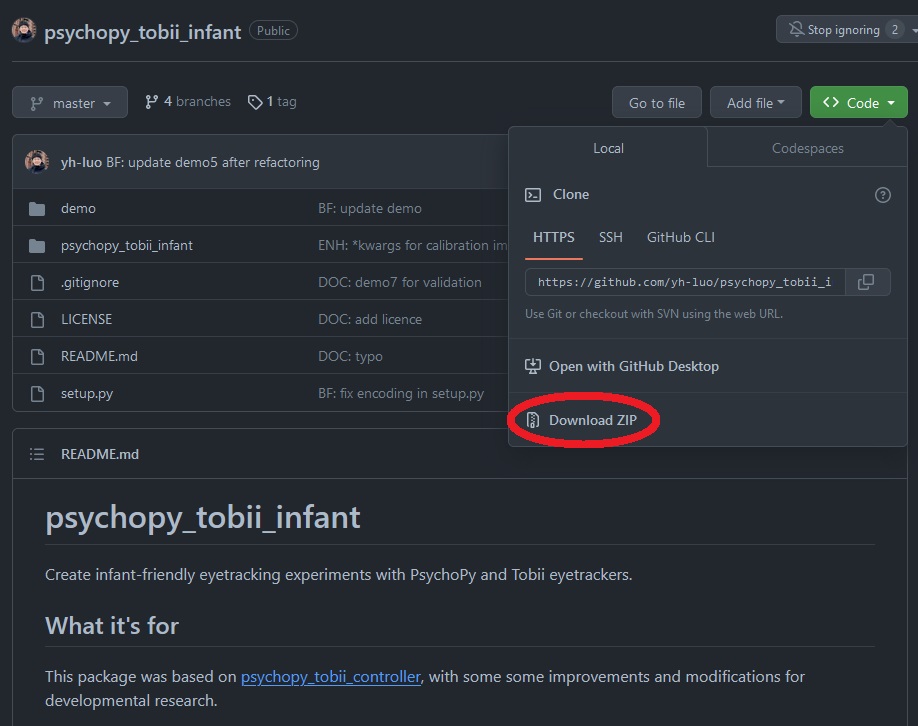The width and height of the screenshot is (918, 726).
Task: Click the 'What it's for' heading
Action: pyautogui.click(x=112, y=626)
